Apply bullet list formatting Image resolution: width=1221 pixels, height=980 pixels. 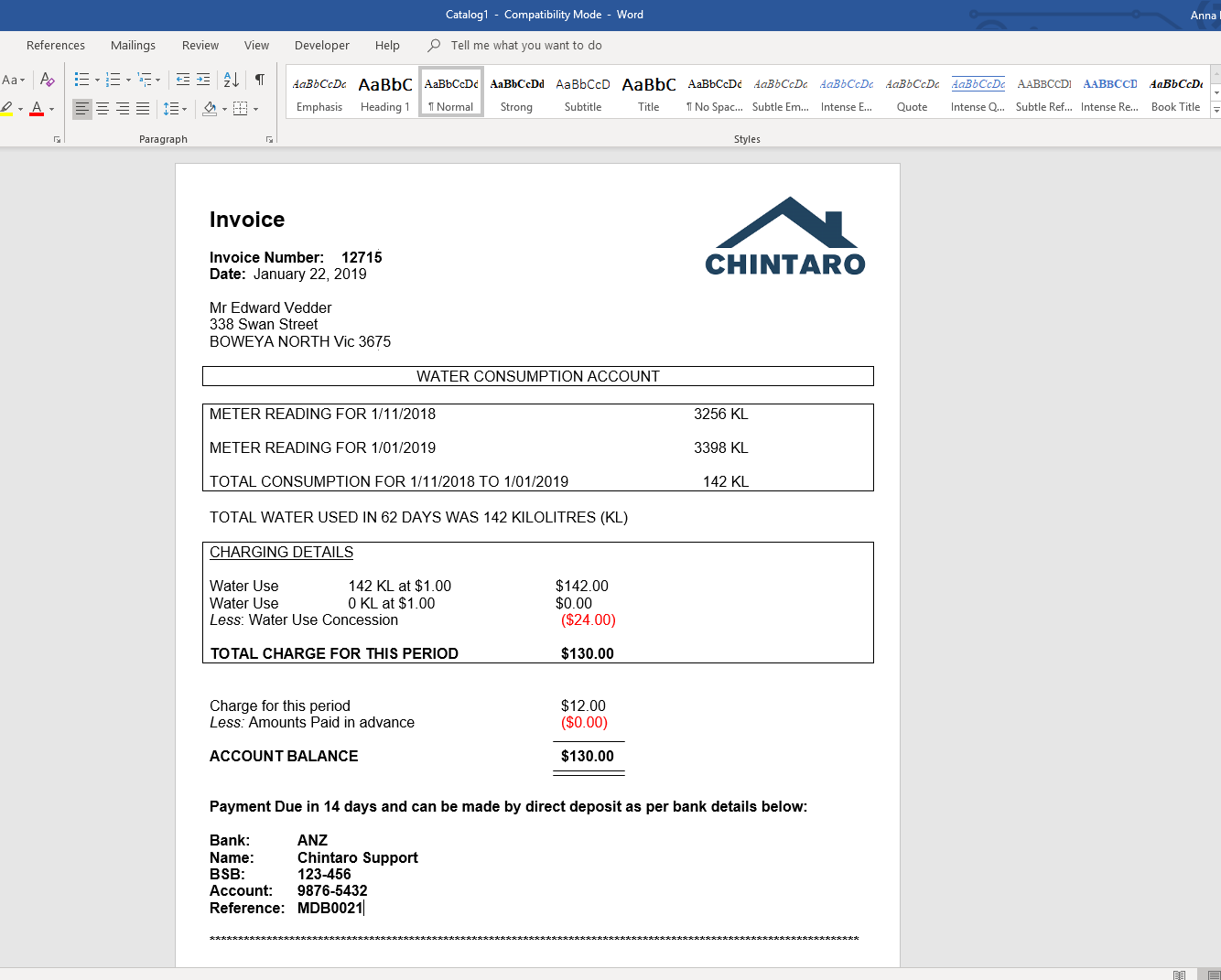(x=82, y=80)
